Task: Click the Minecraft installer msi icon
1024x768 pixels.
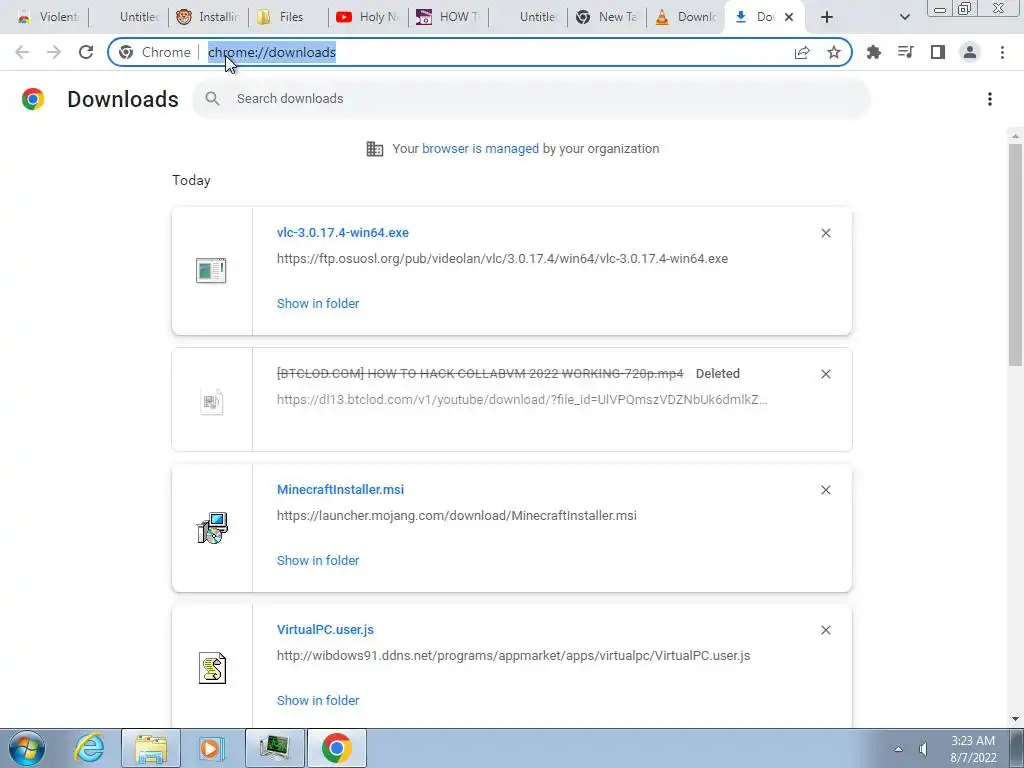Action: coord(212,528)
